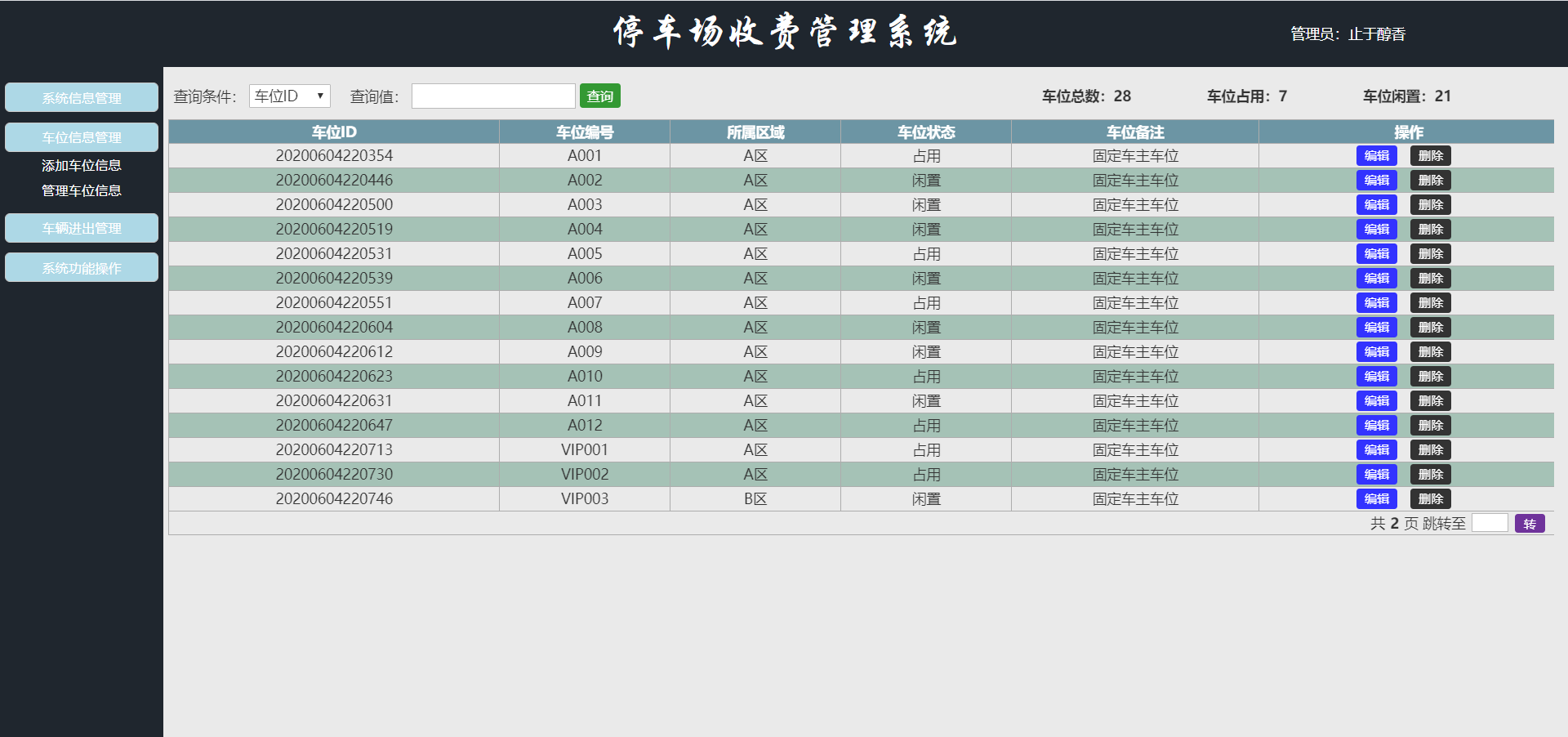Viewport: 1568px width, 737px height.
Task: Click 编辑 in the VIP003 row
Action: (1377, 498)
